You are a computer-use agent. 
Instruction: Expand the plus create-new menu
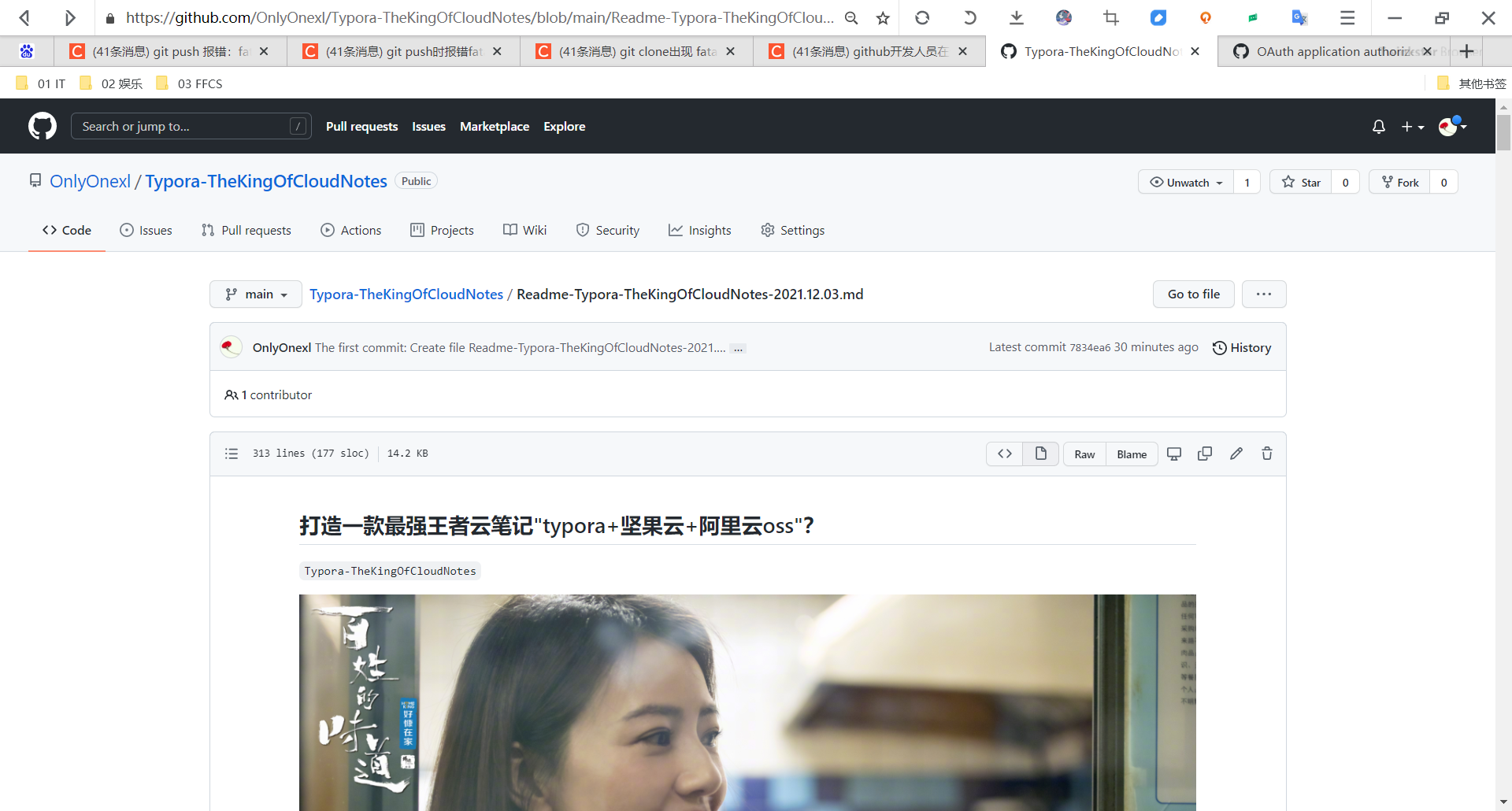[x=1413, y=127]
